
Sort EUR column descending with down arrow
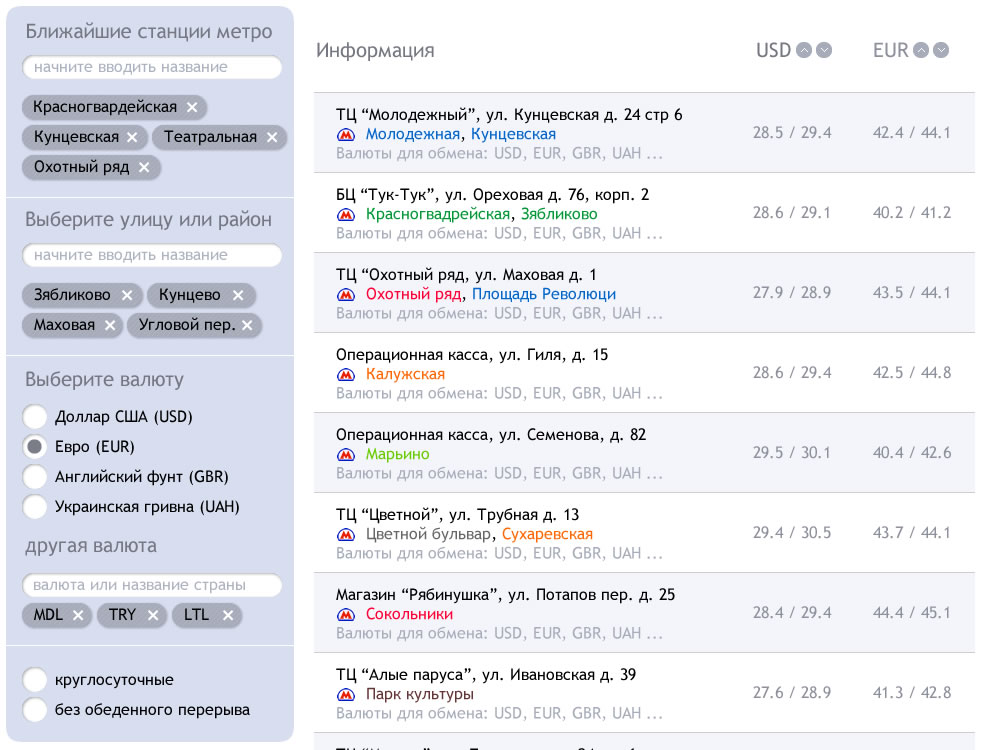coord(941,50)
